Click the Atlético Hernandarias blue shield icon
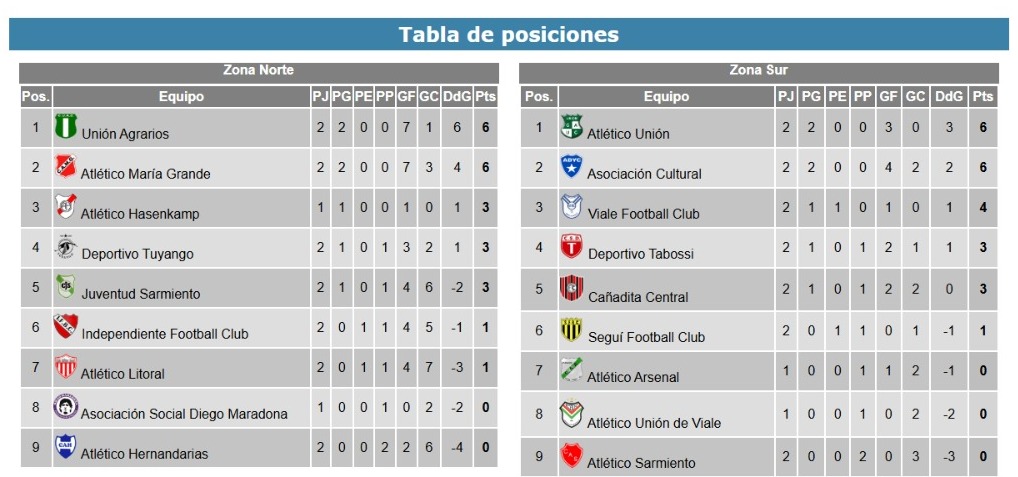This screenshot has height=477, width=1018. [66, 446]
